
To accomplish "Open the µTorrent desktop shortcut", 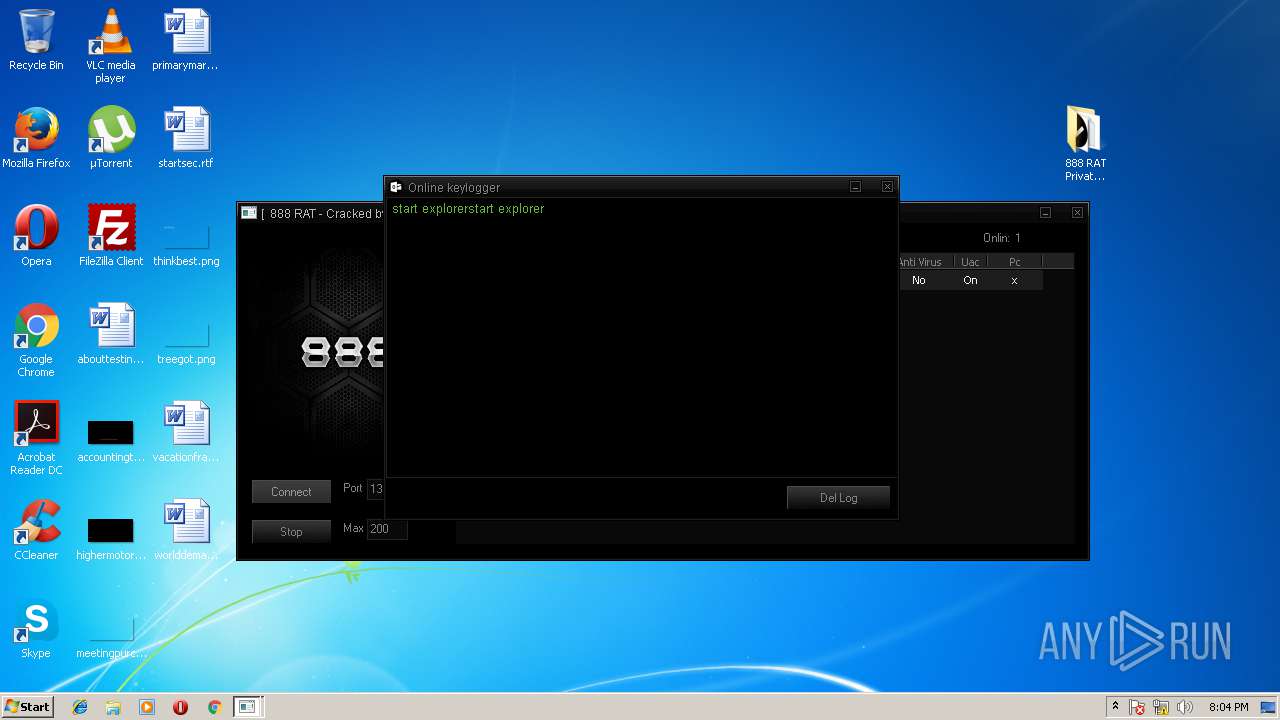I will point(111,138).
